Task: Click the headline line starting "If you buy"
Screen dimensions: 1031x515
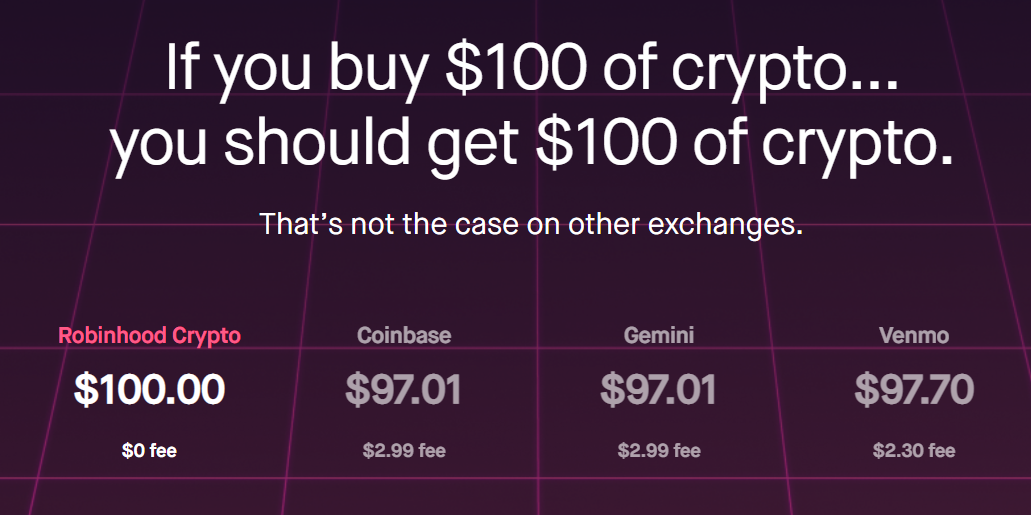Action: point(531,68)
